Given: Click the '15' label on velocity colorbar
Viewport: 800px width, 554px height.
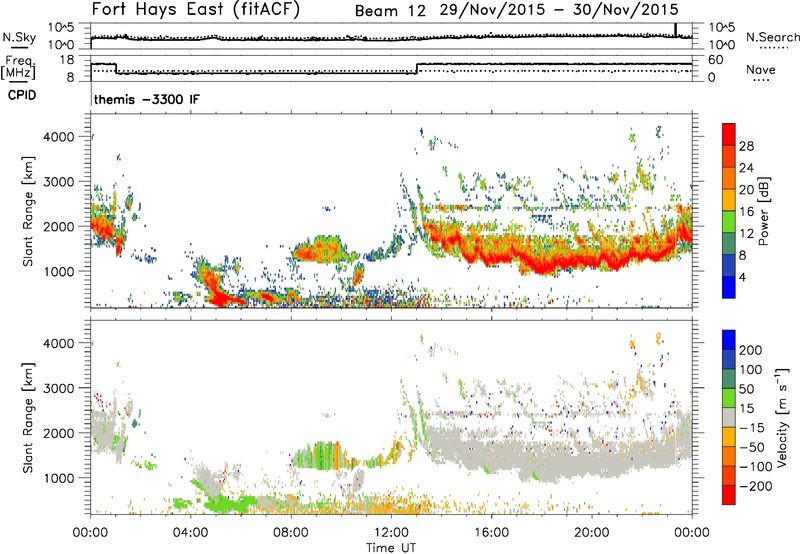Looking at the screenshot, I should click(x=746, y=409).
